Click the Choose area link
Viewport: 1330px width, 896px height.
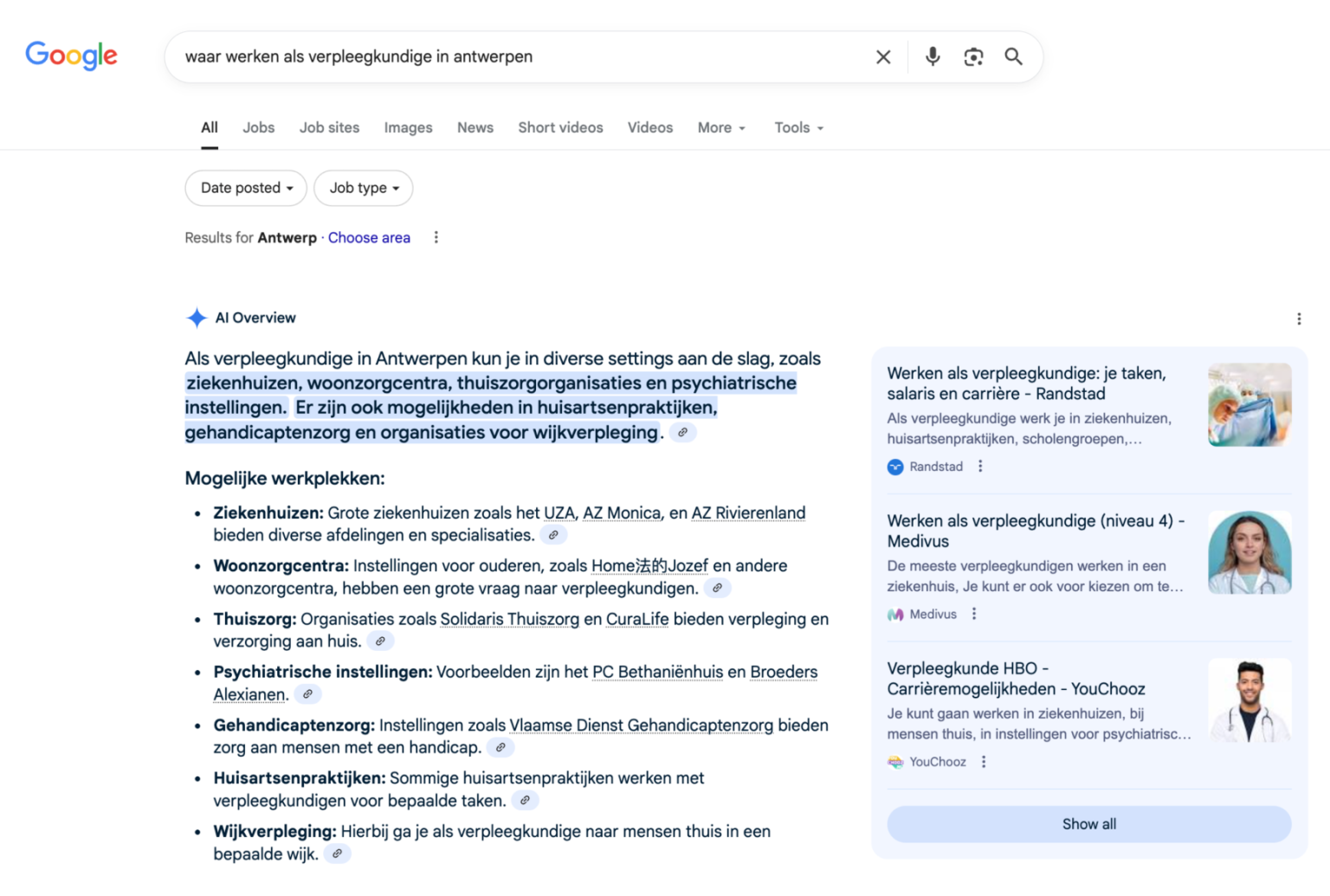tap(369, 237)
